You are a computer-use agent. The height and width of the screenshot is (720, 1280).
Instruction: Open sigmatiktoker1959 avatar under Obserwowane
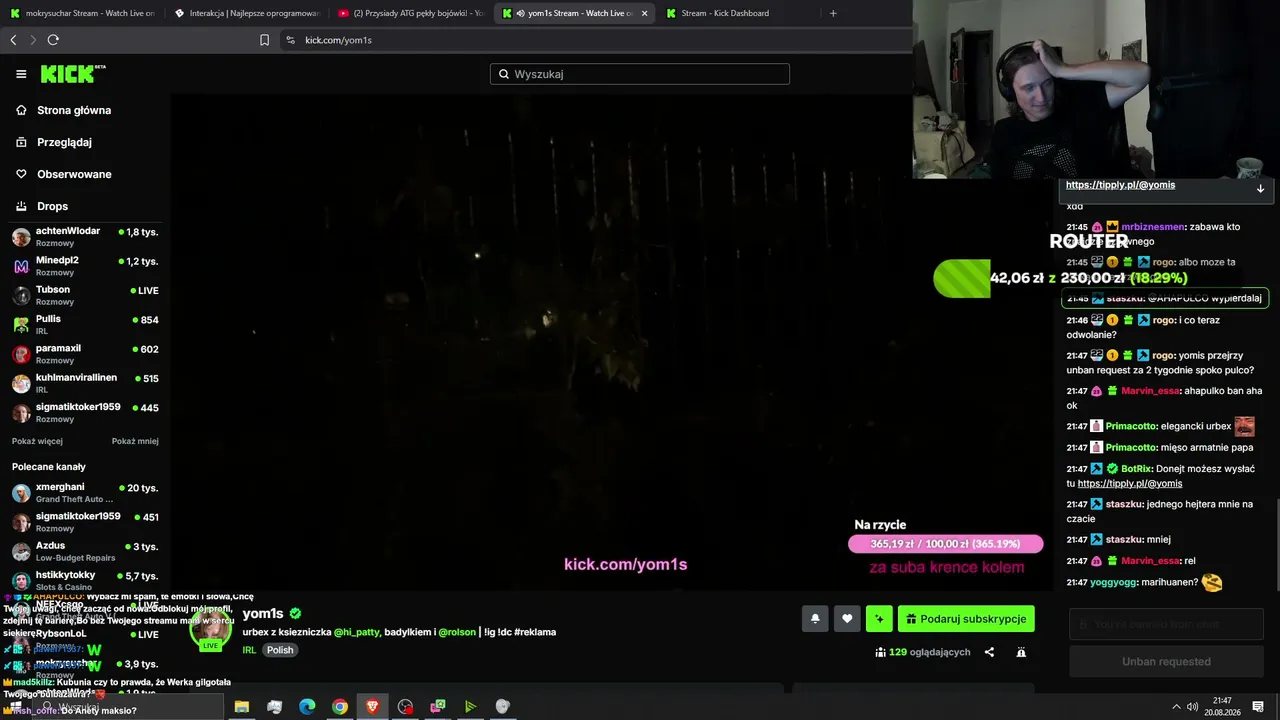21,412
